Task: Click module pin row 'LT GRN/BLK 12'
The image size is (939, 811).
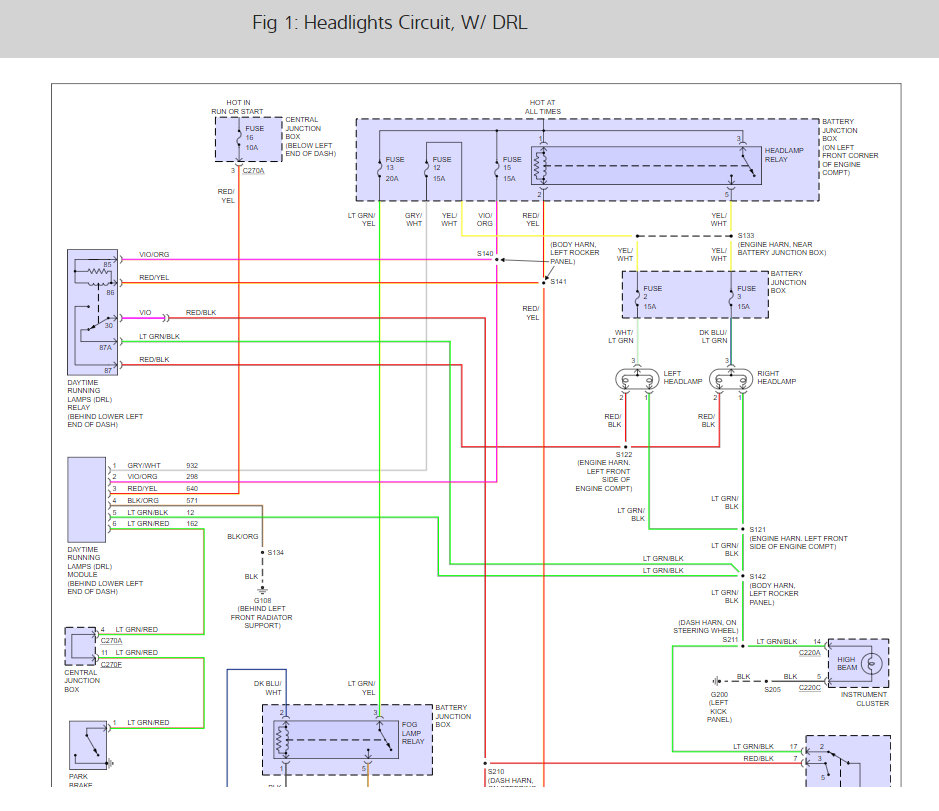Action: point(153,513)
